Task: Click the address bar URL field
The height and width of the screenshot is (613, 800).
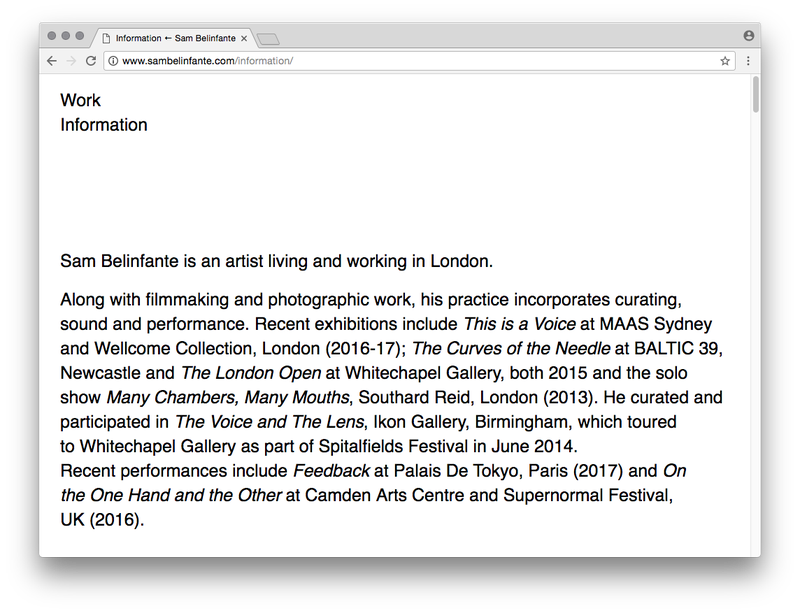Action: [418, 61]
